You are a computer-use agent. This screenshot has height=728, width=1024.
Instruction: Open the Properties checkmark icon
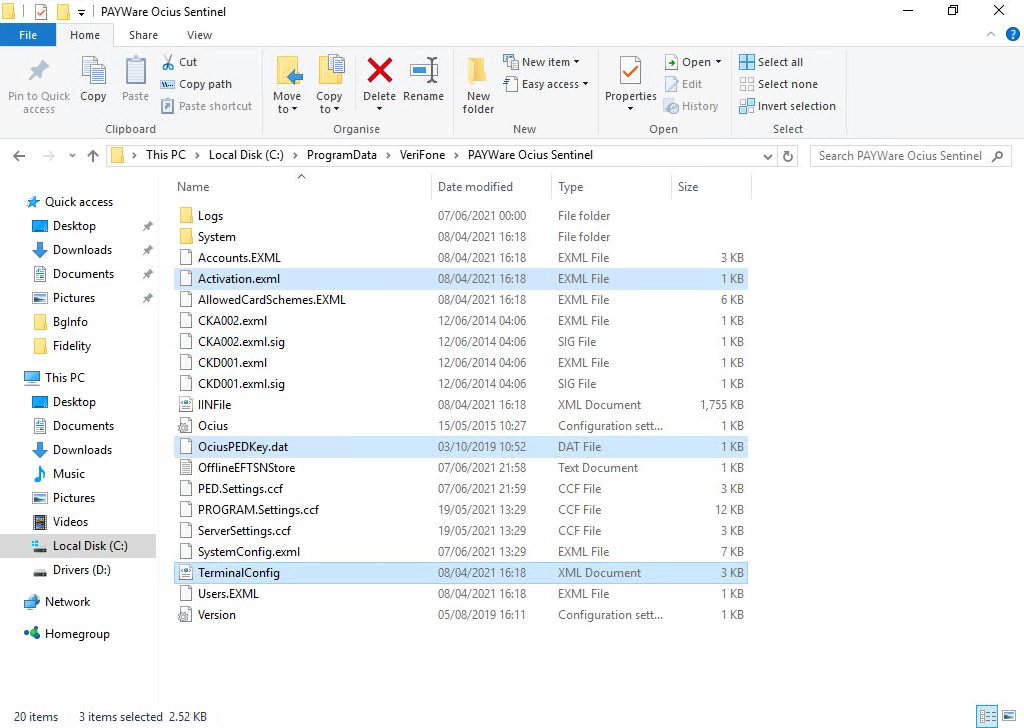[x=630, y=71]
